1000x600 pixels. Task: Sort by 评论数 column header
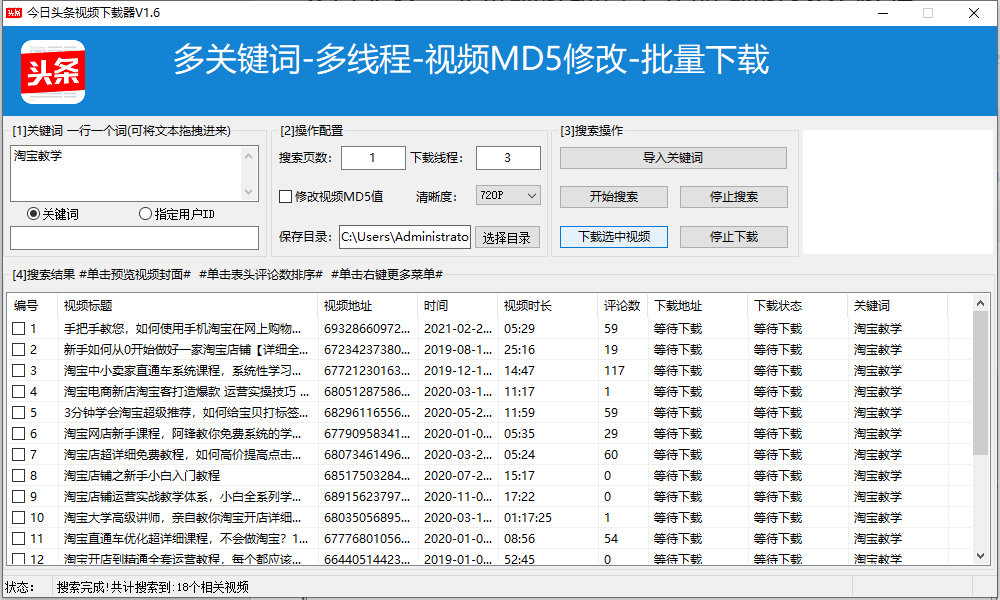pyautogui.click(x=622, y=306)
